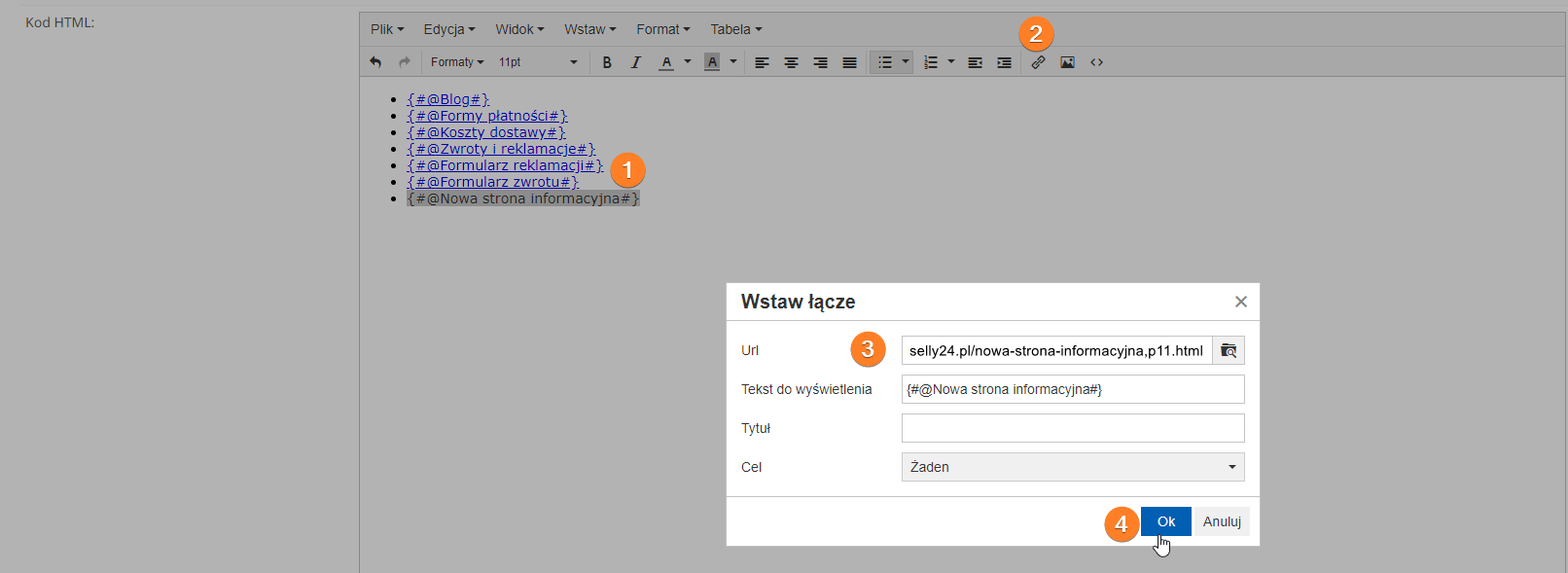
Task: Click the insert link toolbar icon
Action: click(1038, 62)
